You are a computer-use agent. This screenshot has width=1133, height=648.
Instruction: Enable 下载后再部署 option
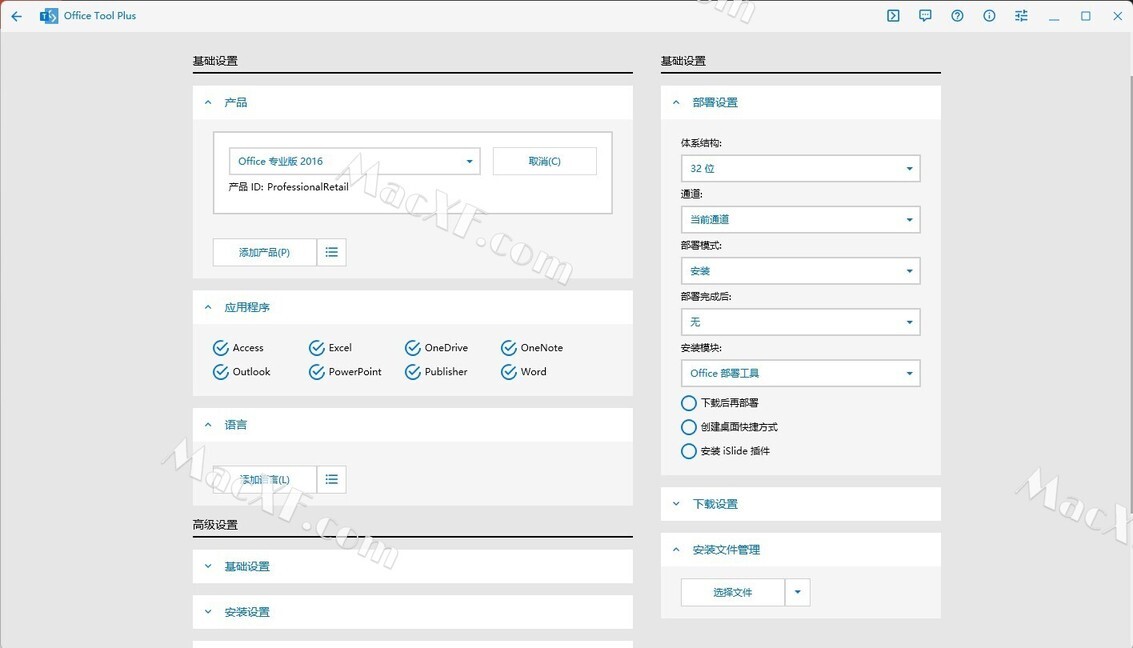click(689, 403)
